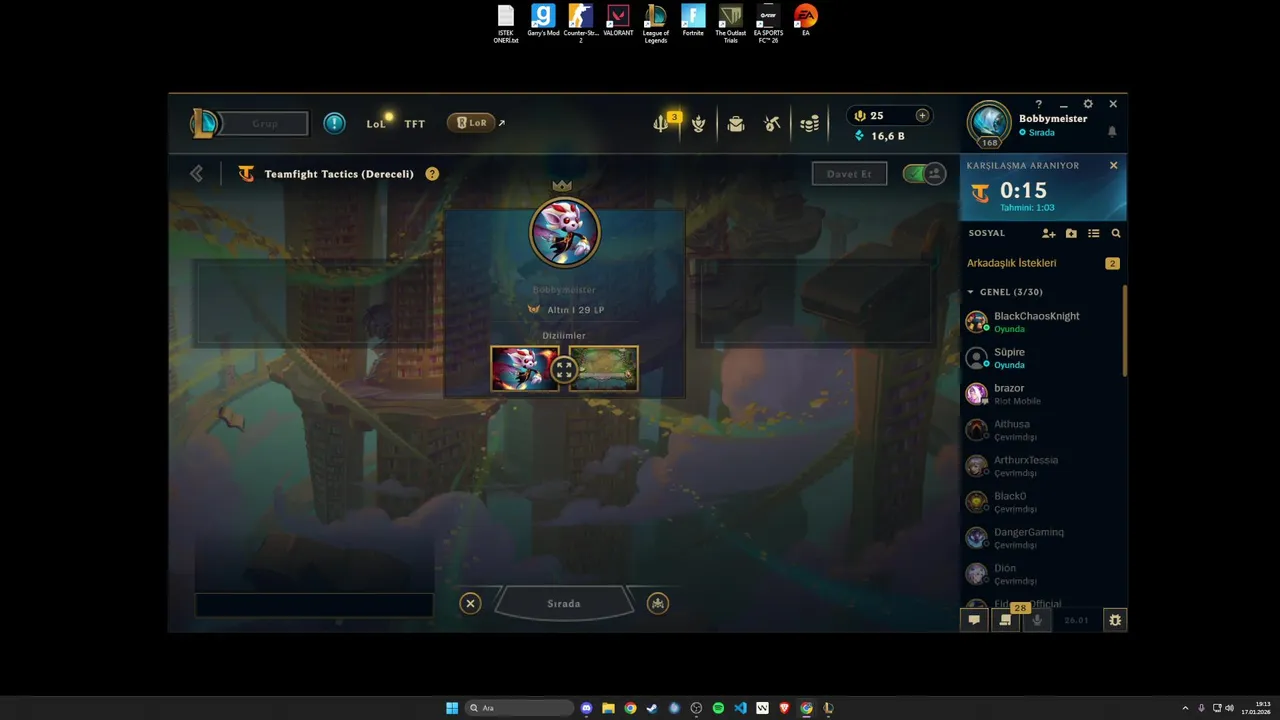This screenshot has height=720, width=1280.
Task: Open the laurel wreath icon in top bar
Action: click(698, 124)
